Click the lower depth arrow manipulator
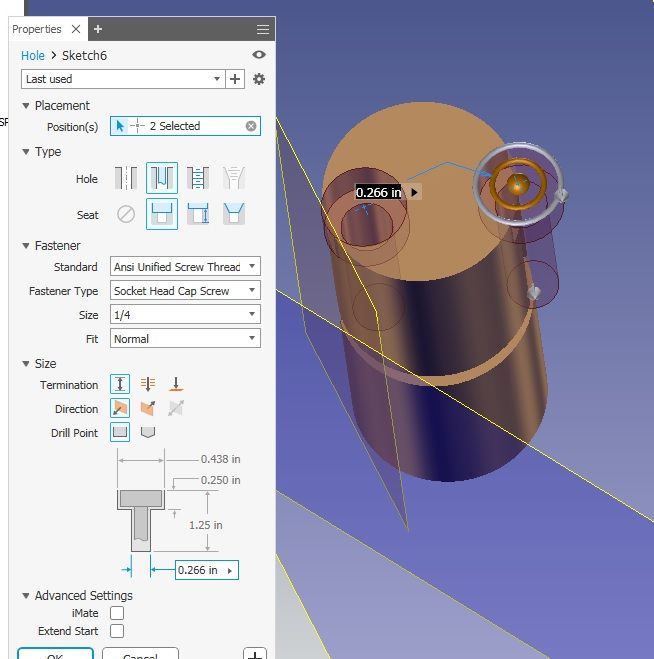This screenshot has height=659, width=654. coord(534,292)
